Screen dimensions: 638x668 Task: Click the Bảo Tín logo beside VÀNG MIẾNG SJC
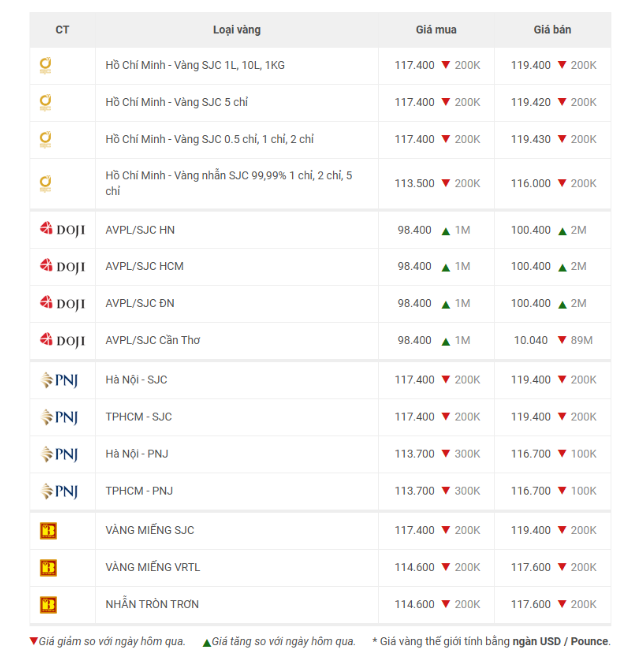pos(48,531)
